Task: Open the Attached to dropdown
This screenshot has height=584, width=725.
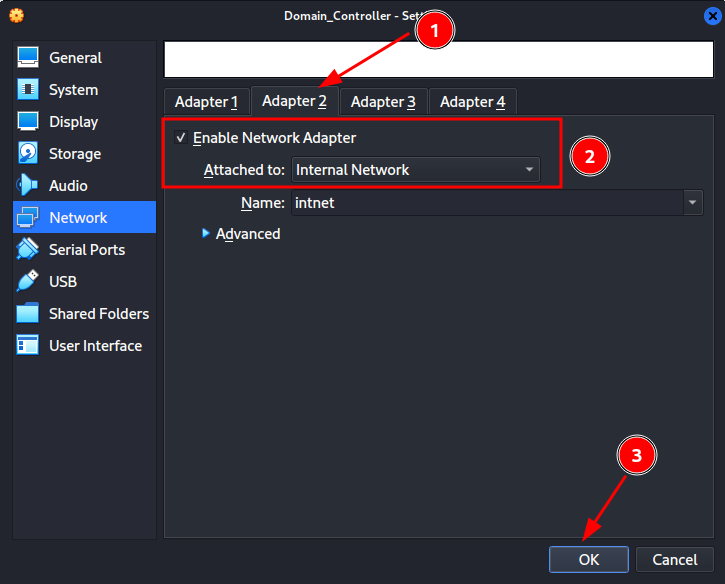Action: 416,170
